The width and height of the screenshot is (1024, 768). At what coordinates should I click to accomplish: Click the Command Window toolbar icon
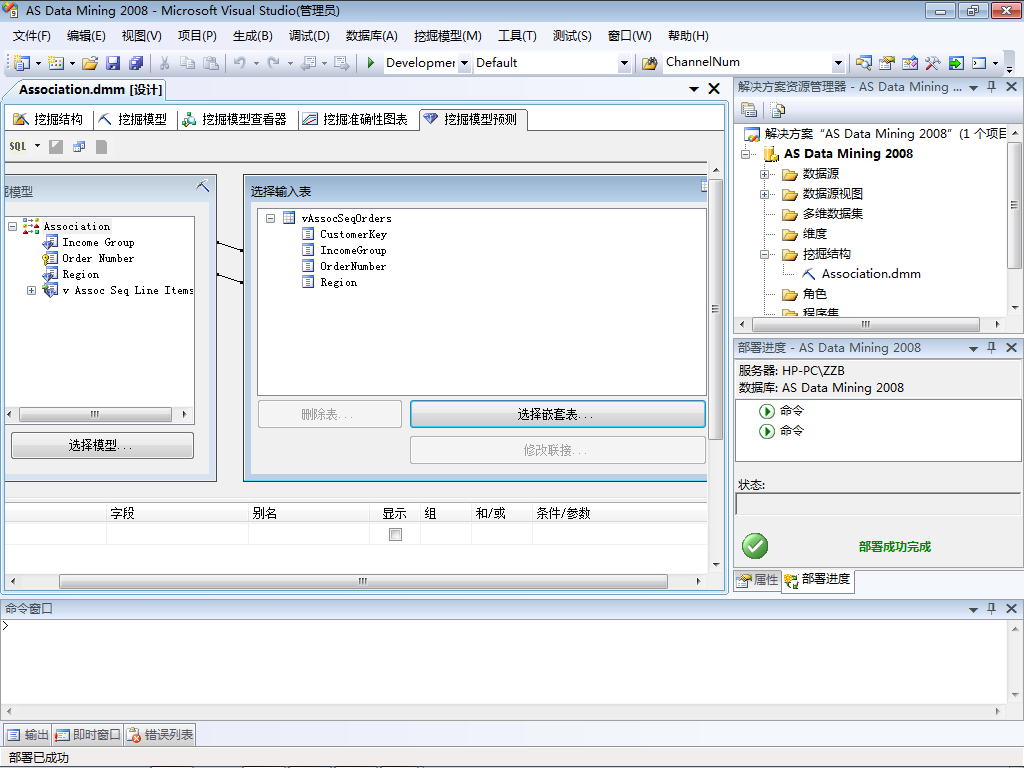click(978, 63)
